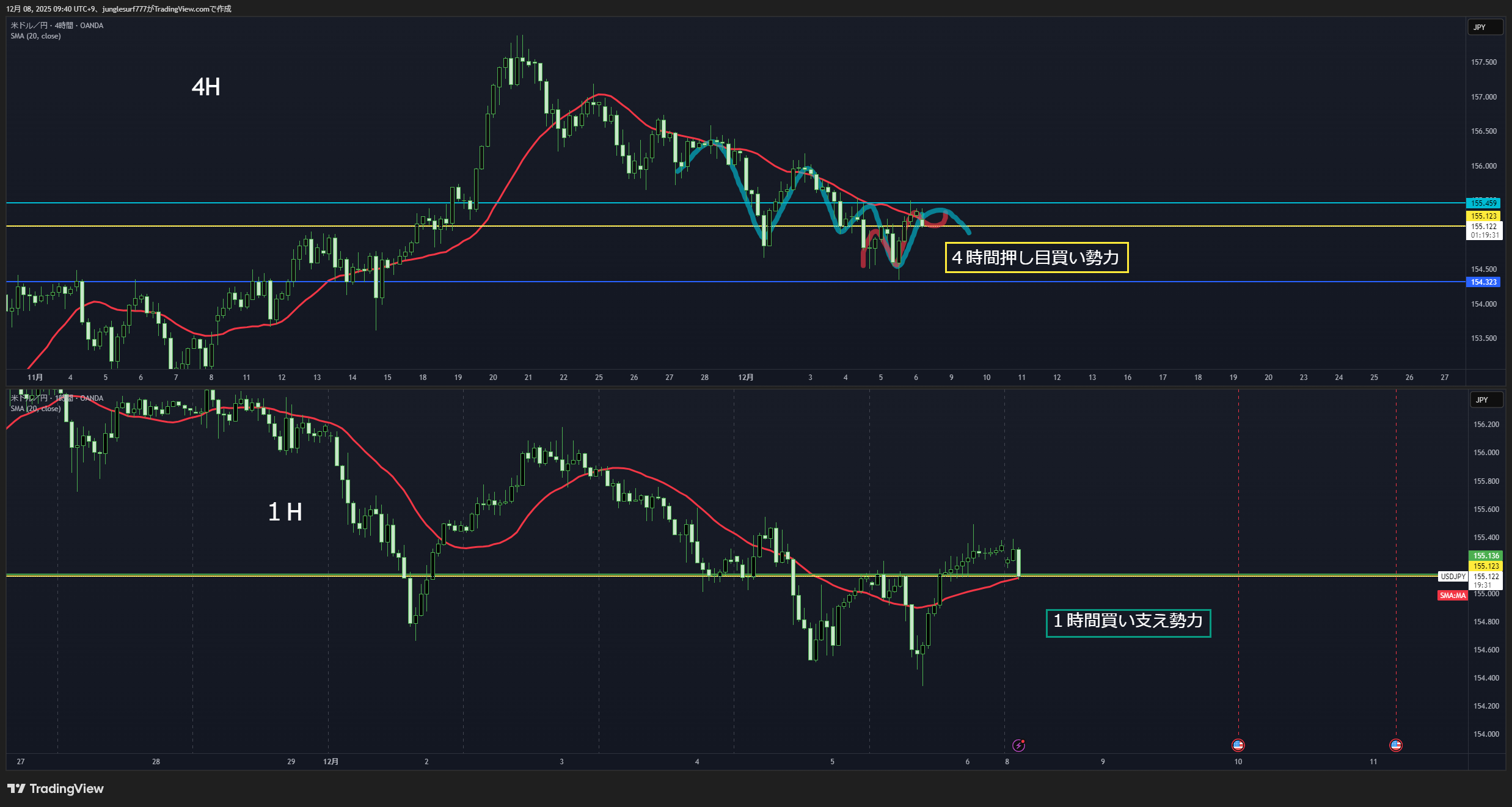Select the 1時間買い支え勢力 teal text box
The image size is (1512, 807).
point(1128,621)
